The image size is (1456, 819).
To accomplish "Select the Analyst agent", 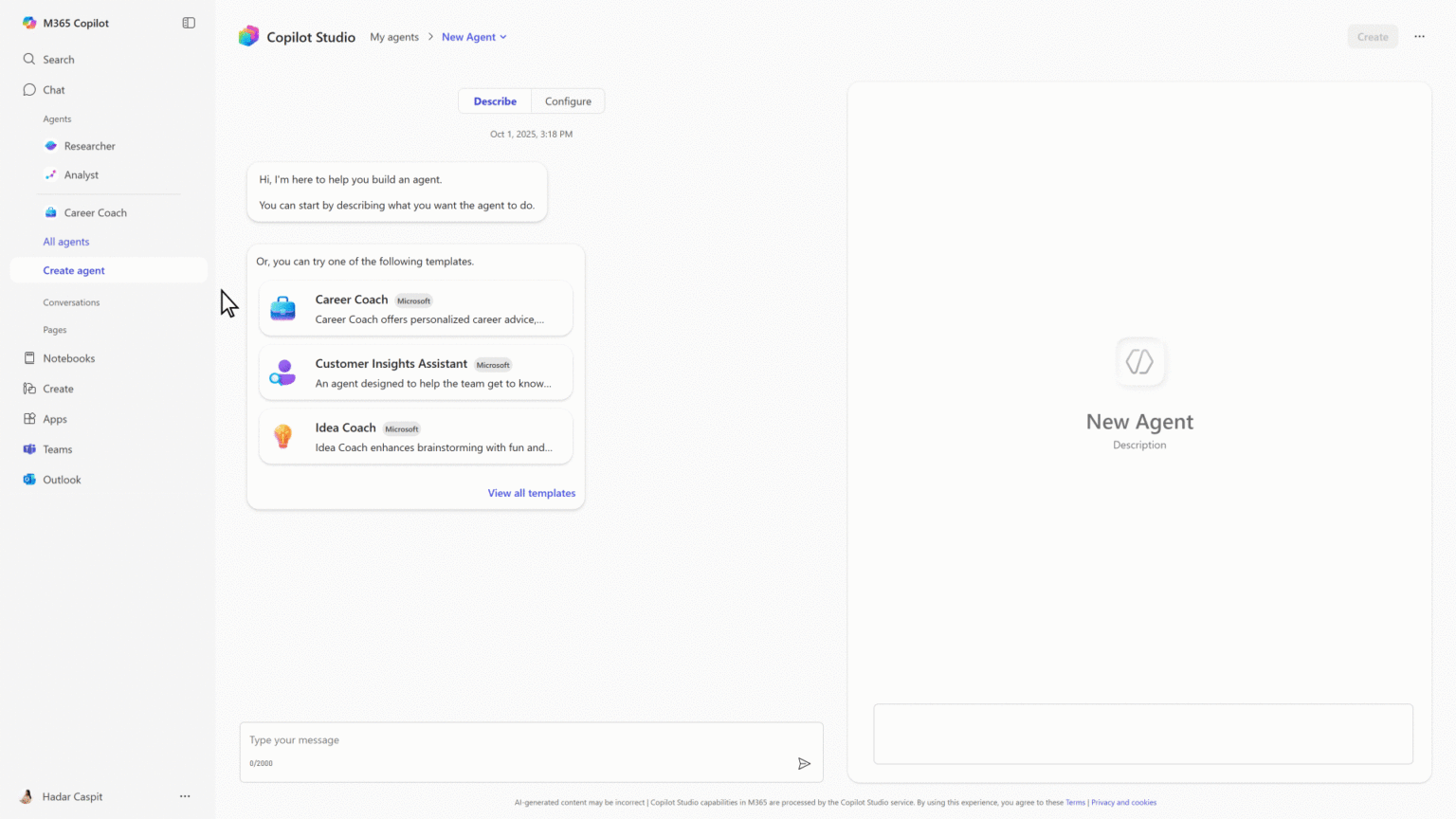I will [81, 174].
